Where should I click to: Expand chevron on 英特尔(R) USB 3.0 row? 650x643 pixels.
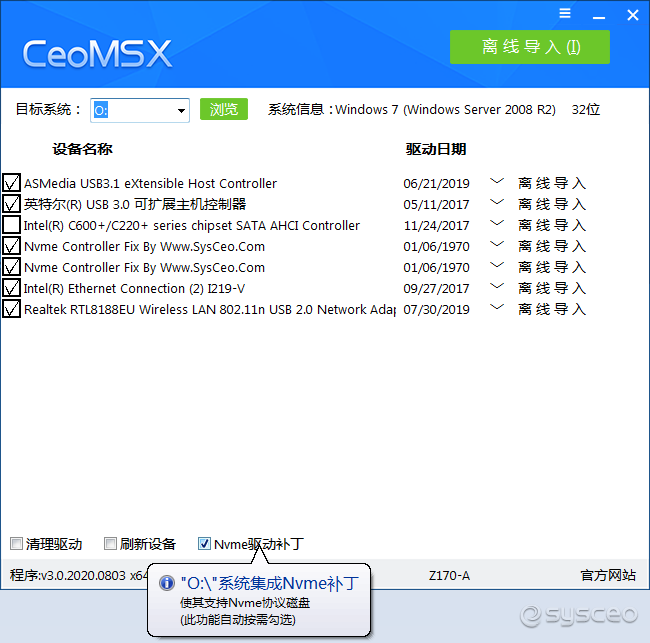(x=497, y=203)
